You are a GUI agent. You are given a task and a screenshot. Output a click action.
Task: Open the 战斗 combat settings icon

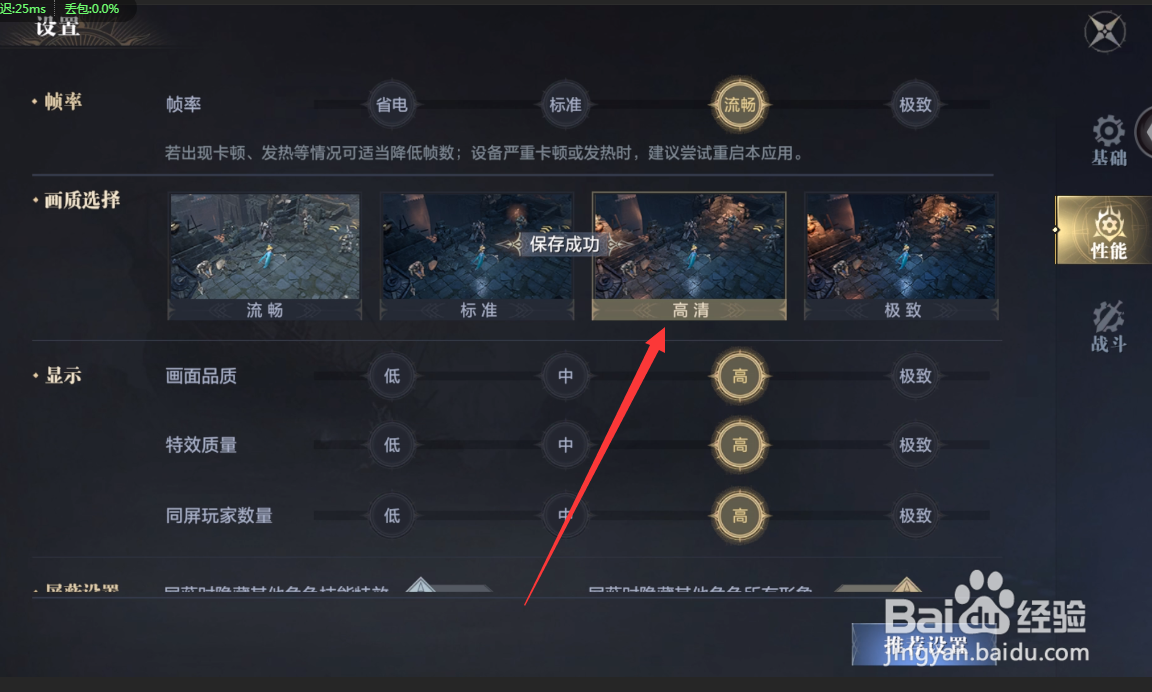click(x=1108, y=326)
